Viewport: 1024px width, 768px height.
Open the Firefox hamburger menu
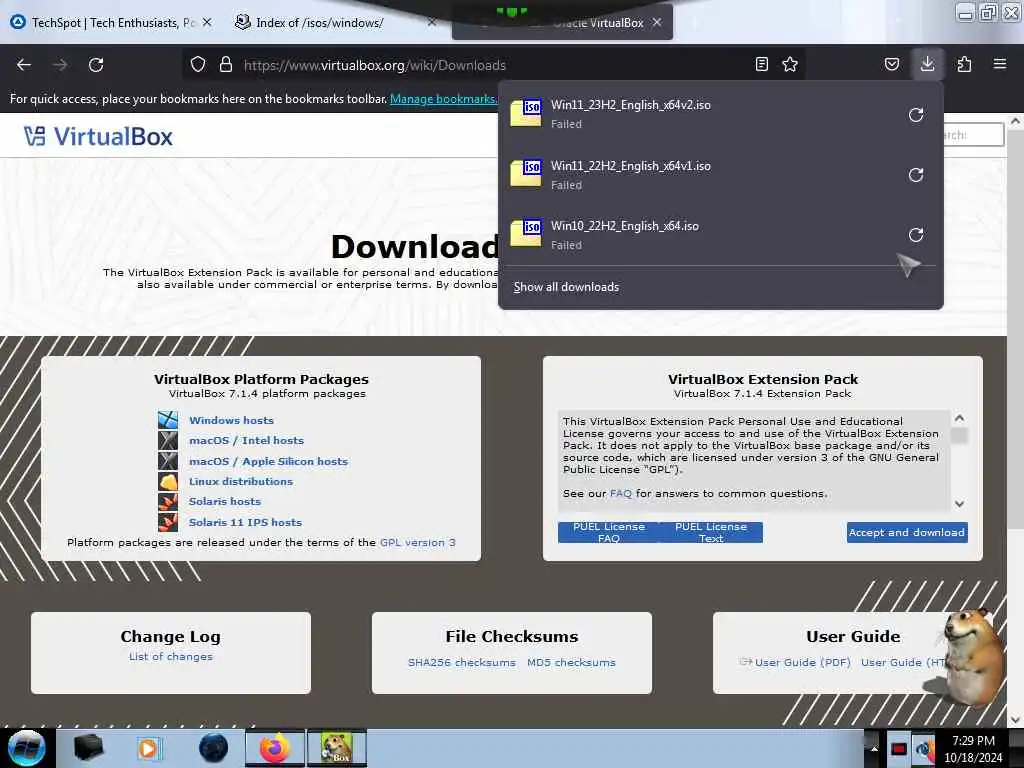pyautogui.click(x=1000, y=64)
